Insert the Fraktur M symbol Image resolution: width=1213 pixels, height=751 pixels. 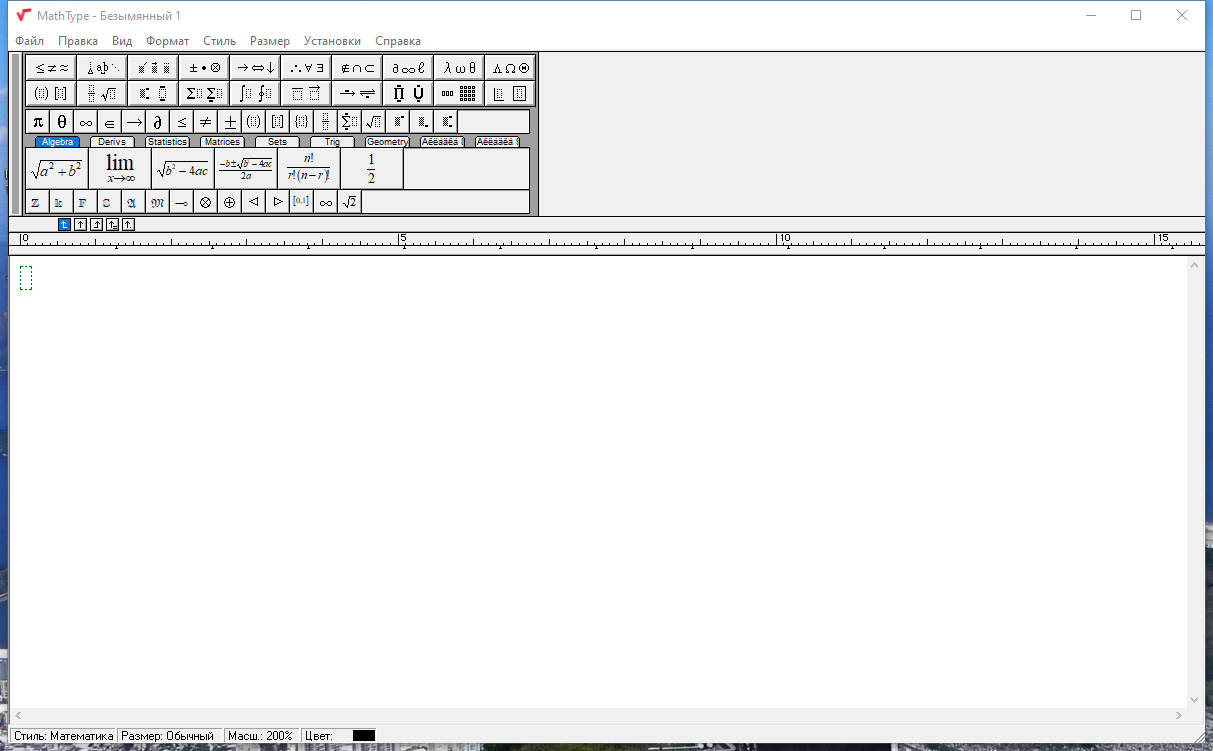[157, 202]
